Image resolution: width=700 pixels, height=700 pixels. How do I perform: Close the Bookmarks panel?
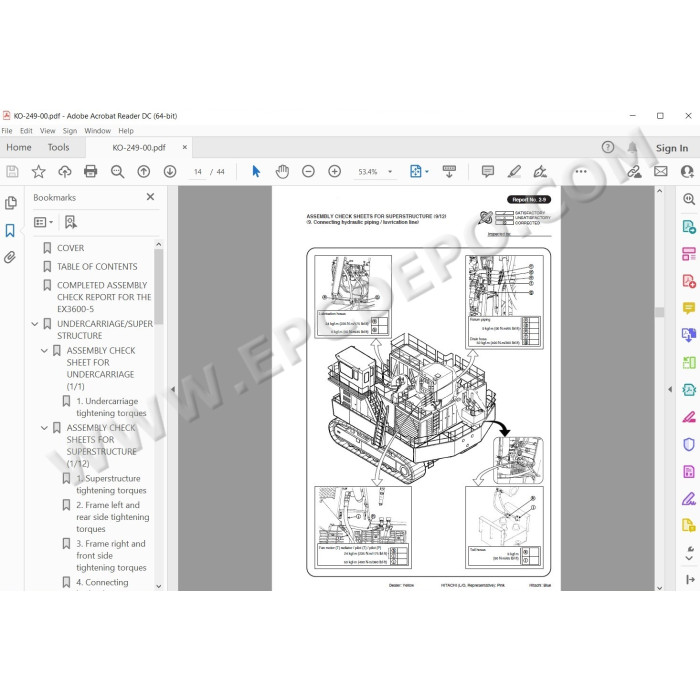150,197
